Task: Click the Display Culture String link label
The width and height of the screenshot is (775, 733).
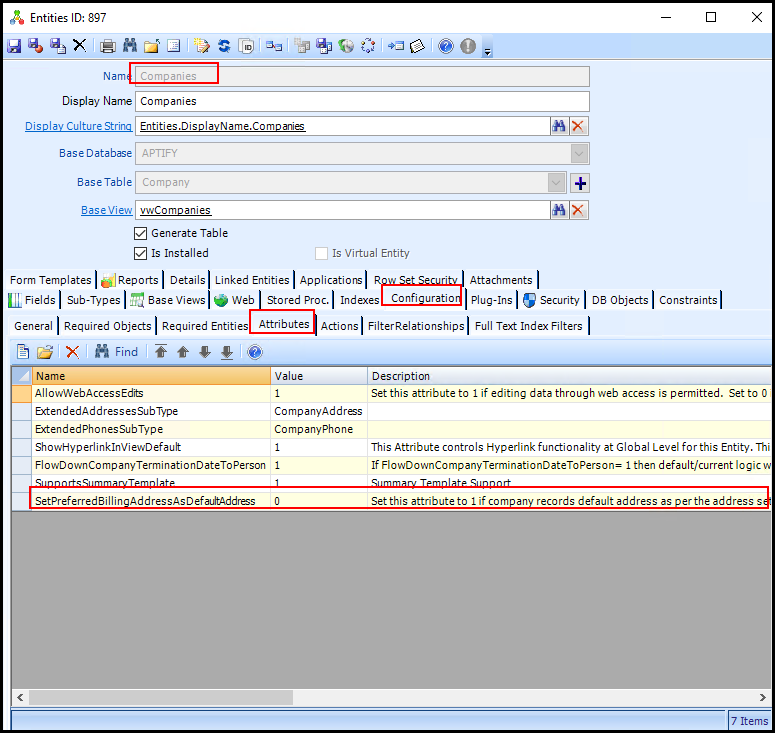Action: pyautogui.click(x=79, y=126)
